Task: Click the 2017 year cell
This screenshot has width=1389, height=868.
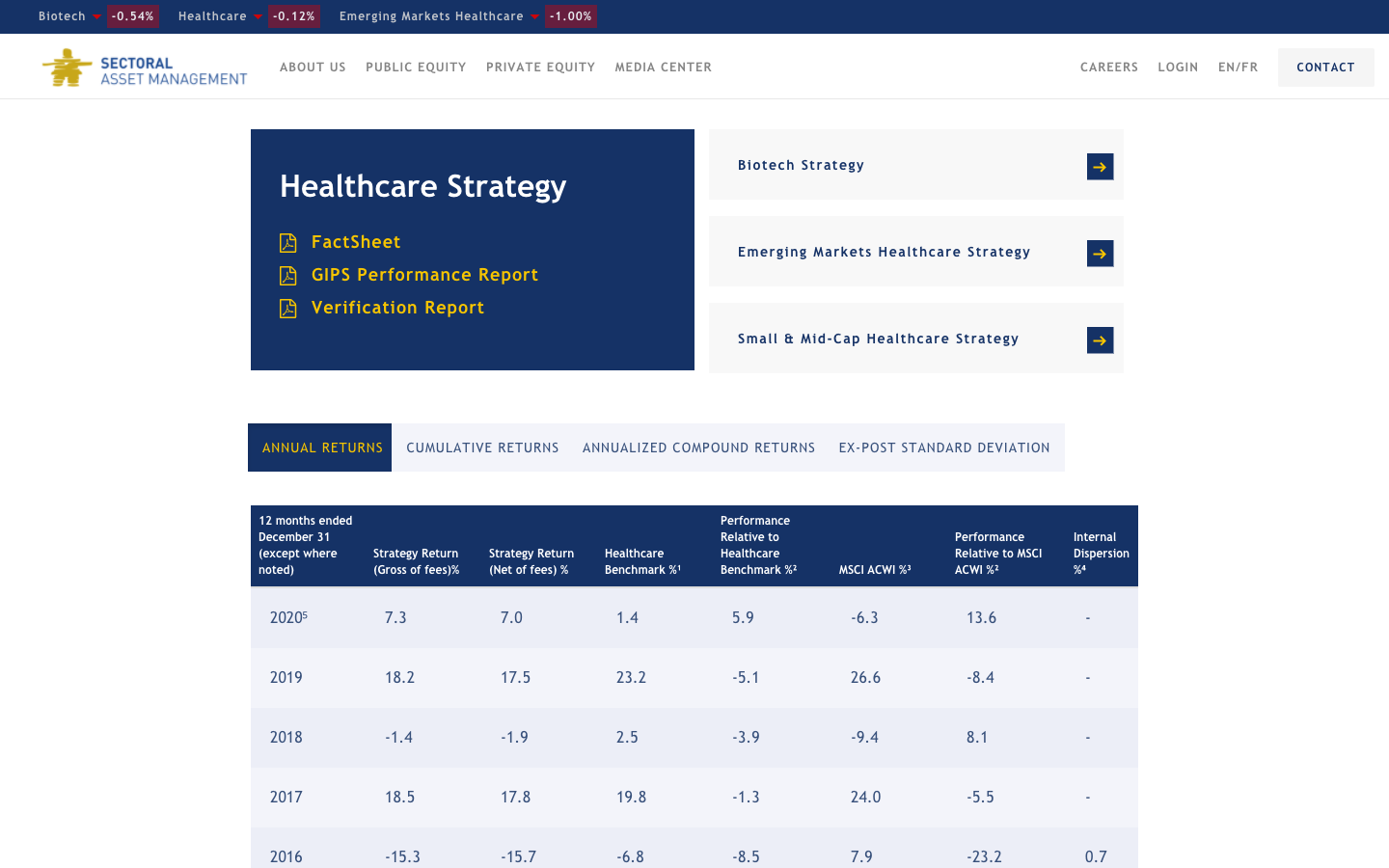Action: click(x=286, y=797)
